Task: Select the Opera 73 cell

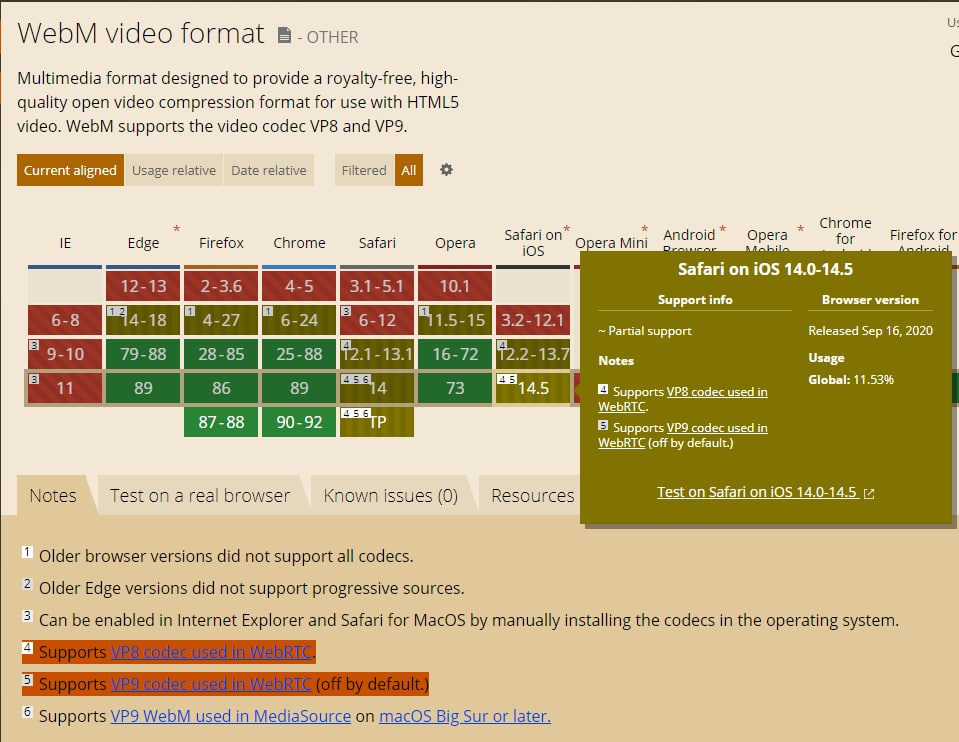Action: [x=455, y=388]
